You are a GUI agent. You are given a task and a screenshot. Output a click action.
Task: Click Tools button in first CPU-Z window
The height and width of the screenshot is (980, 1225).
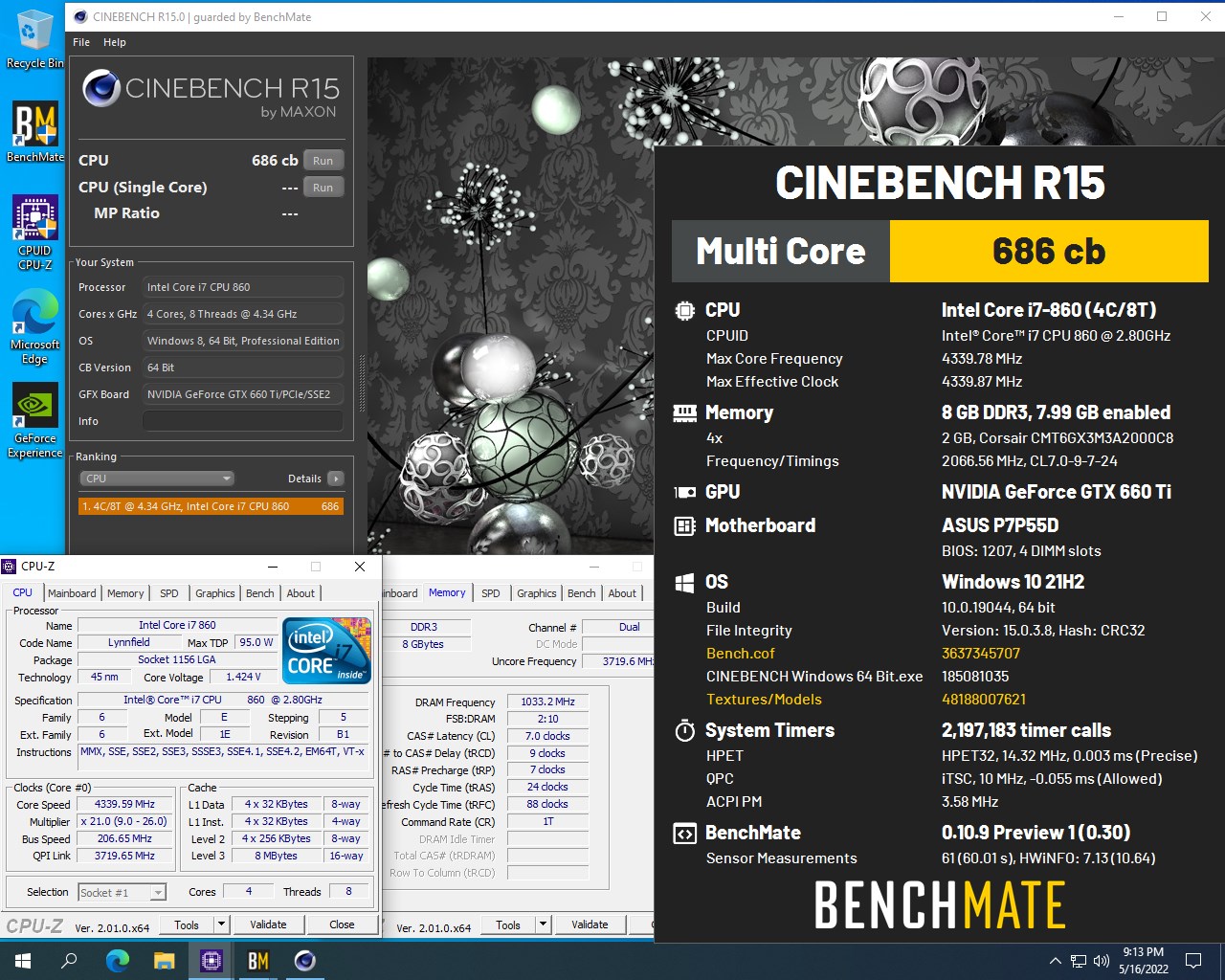click(187, 924)
